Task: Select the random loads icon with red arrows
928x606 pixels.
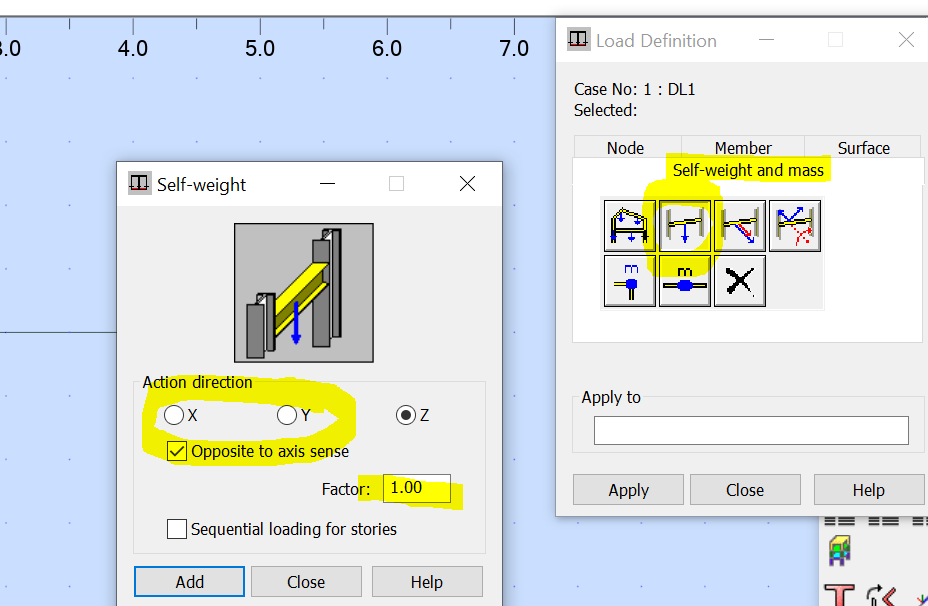Action: [795, 226]
